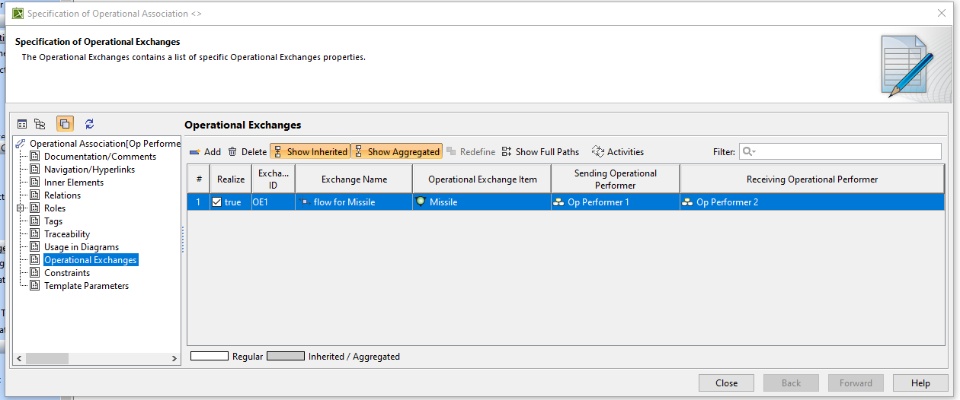Select Documentation/Comments in the tree
The height and width of the screenshot is (400, 960).
[x=100, y=156]
